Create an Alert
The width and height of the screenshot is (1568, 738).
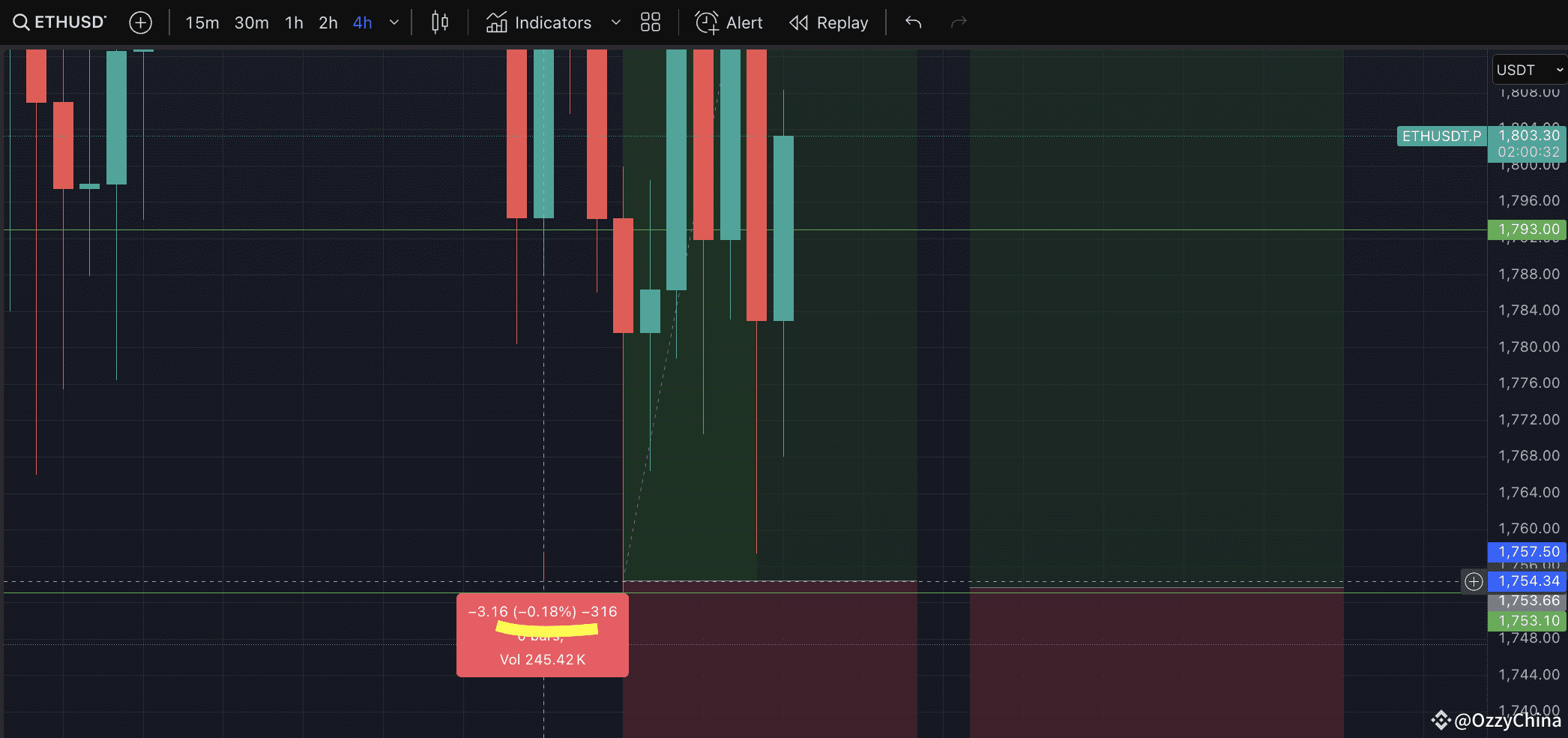tap(729, 22)
